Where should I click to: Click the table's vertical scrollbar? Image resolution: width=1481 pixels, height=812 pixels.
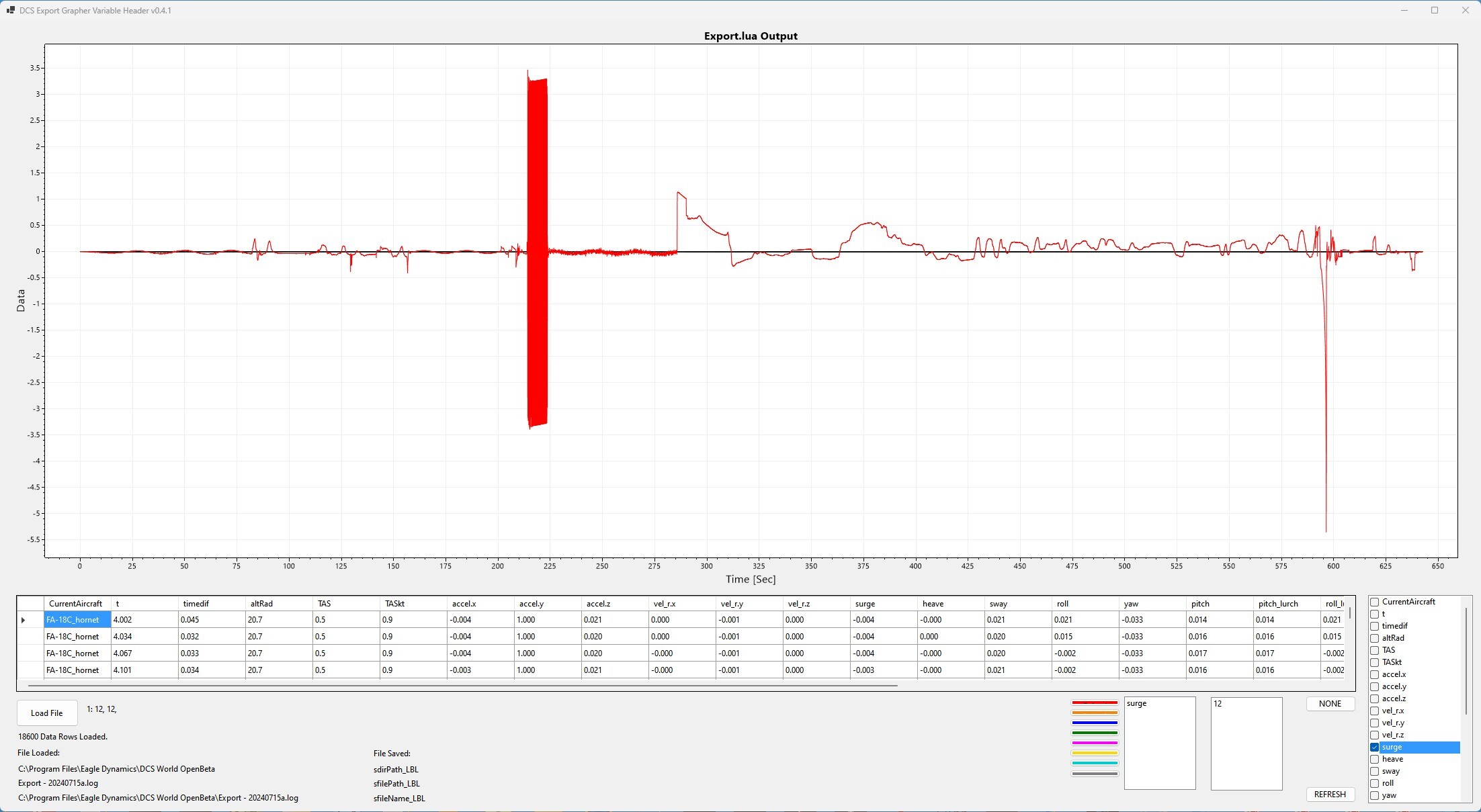click(1349, 613)
